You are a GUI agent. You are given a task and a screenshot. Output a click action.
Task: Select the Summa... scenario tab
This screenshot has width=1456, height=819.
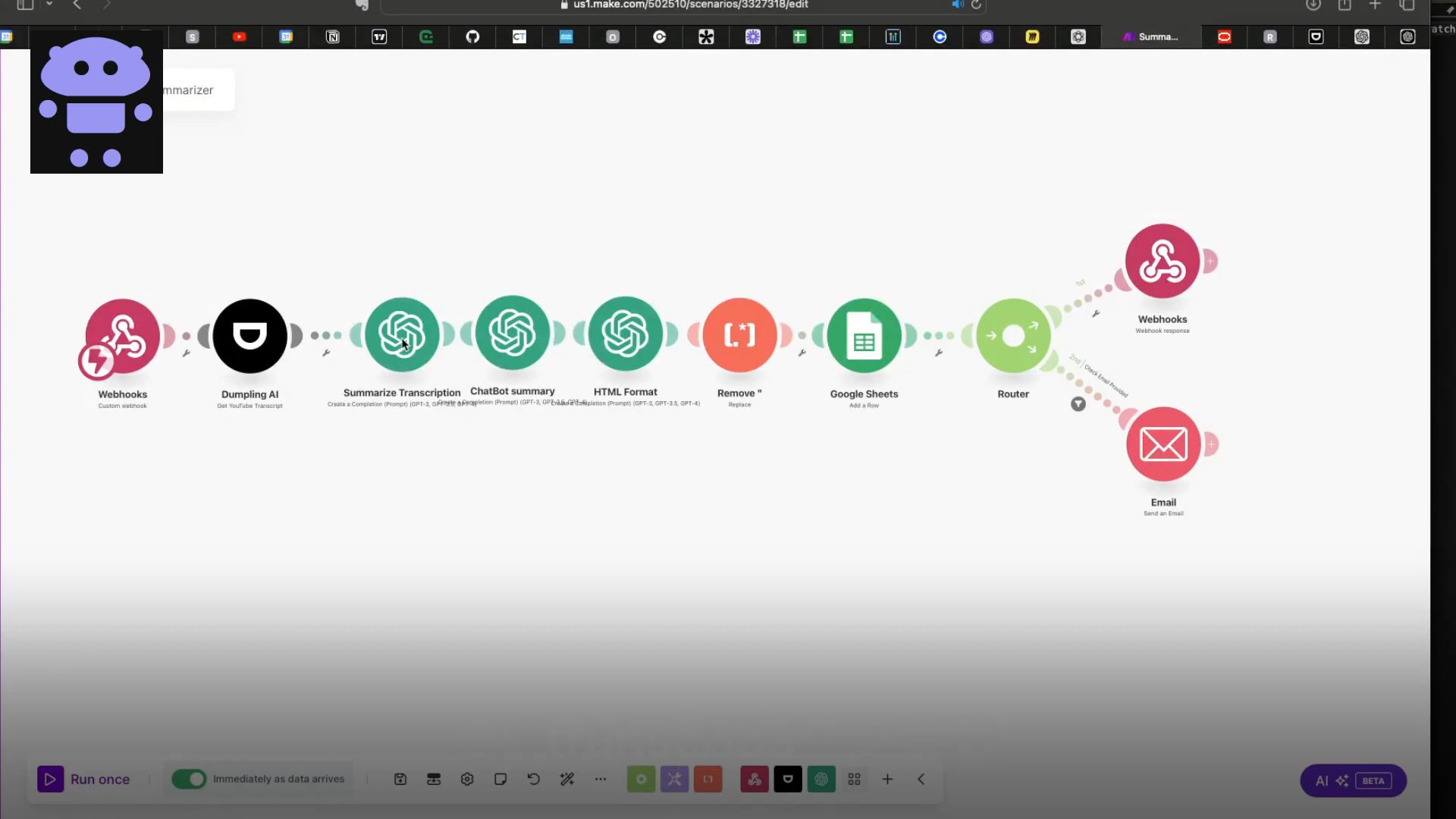[1151, 36]
